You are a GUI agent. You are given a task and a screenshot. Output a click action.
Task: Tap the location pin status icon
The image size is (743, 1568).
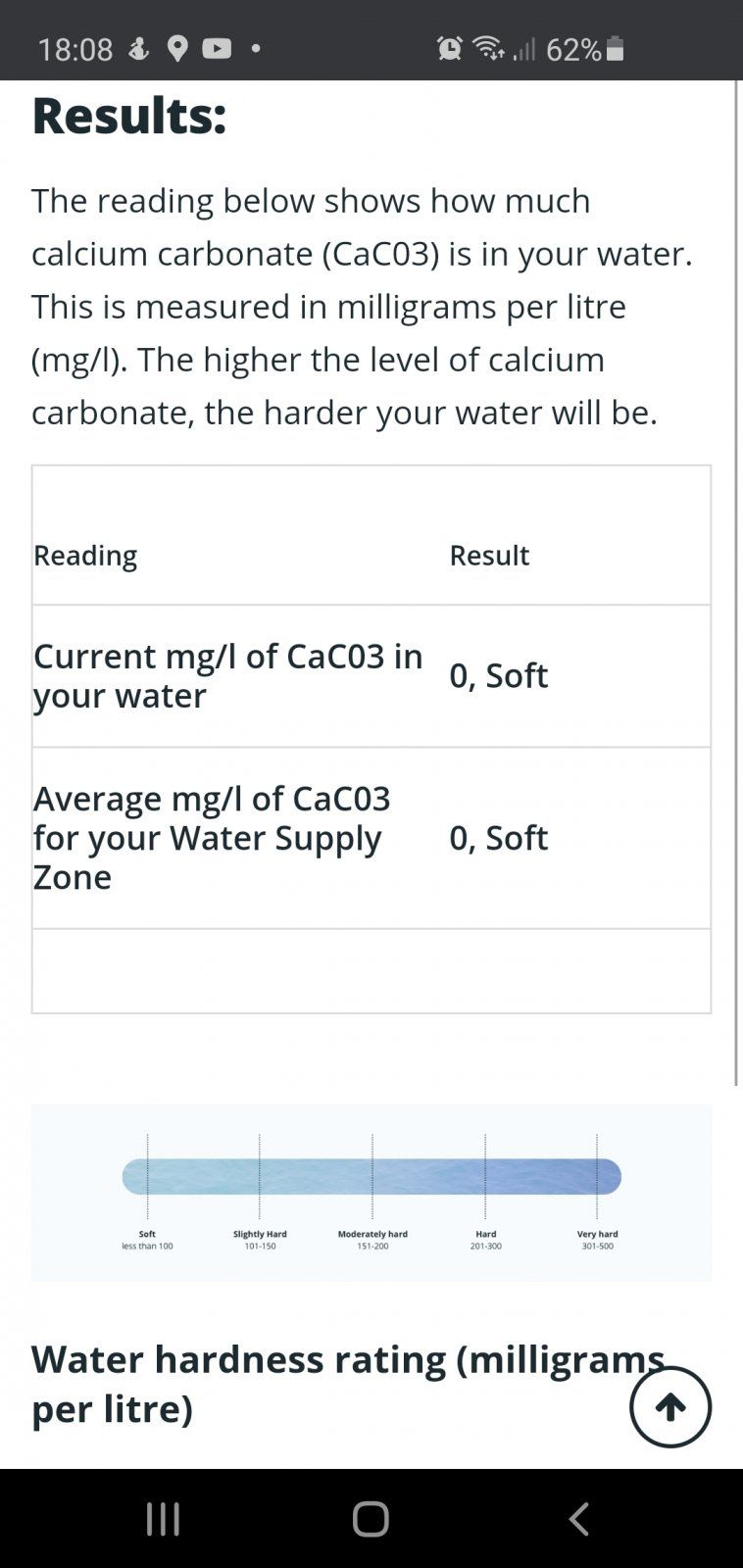point(177,48)
